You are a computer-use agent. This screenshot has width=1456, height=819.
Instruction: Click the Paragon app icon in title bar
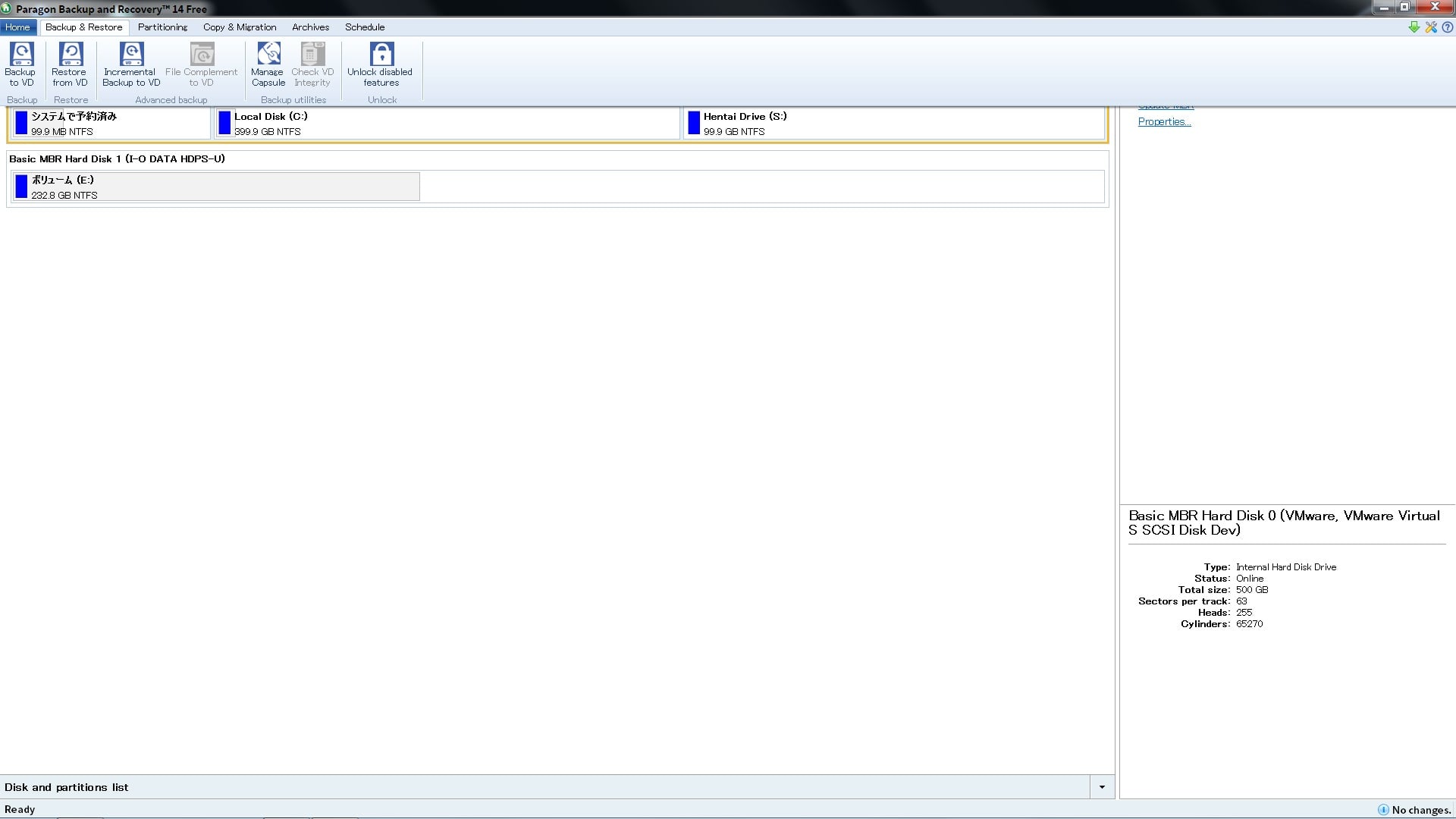coord(6,8)
